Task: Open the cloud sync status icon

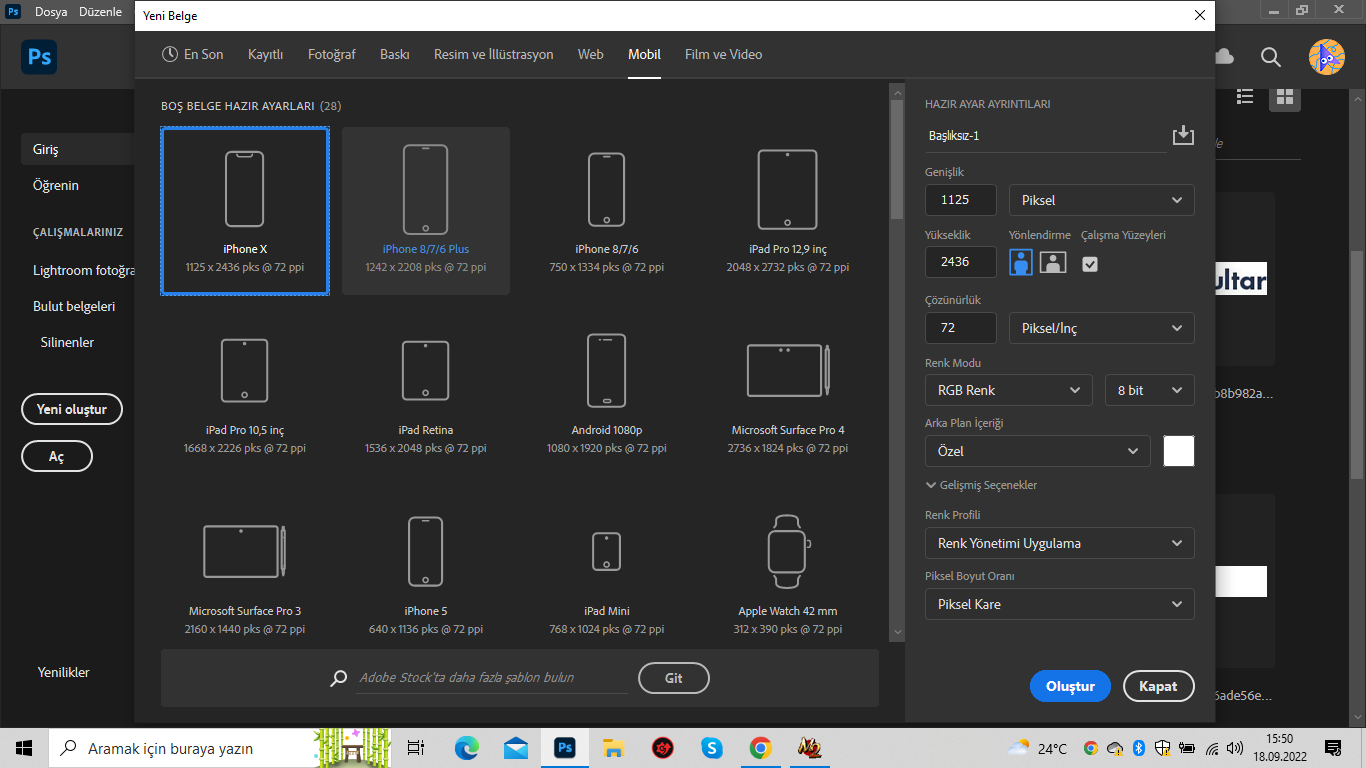Action: coord(1224,57)
